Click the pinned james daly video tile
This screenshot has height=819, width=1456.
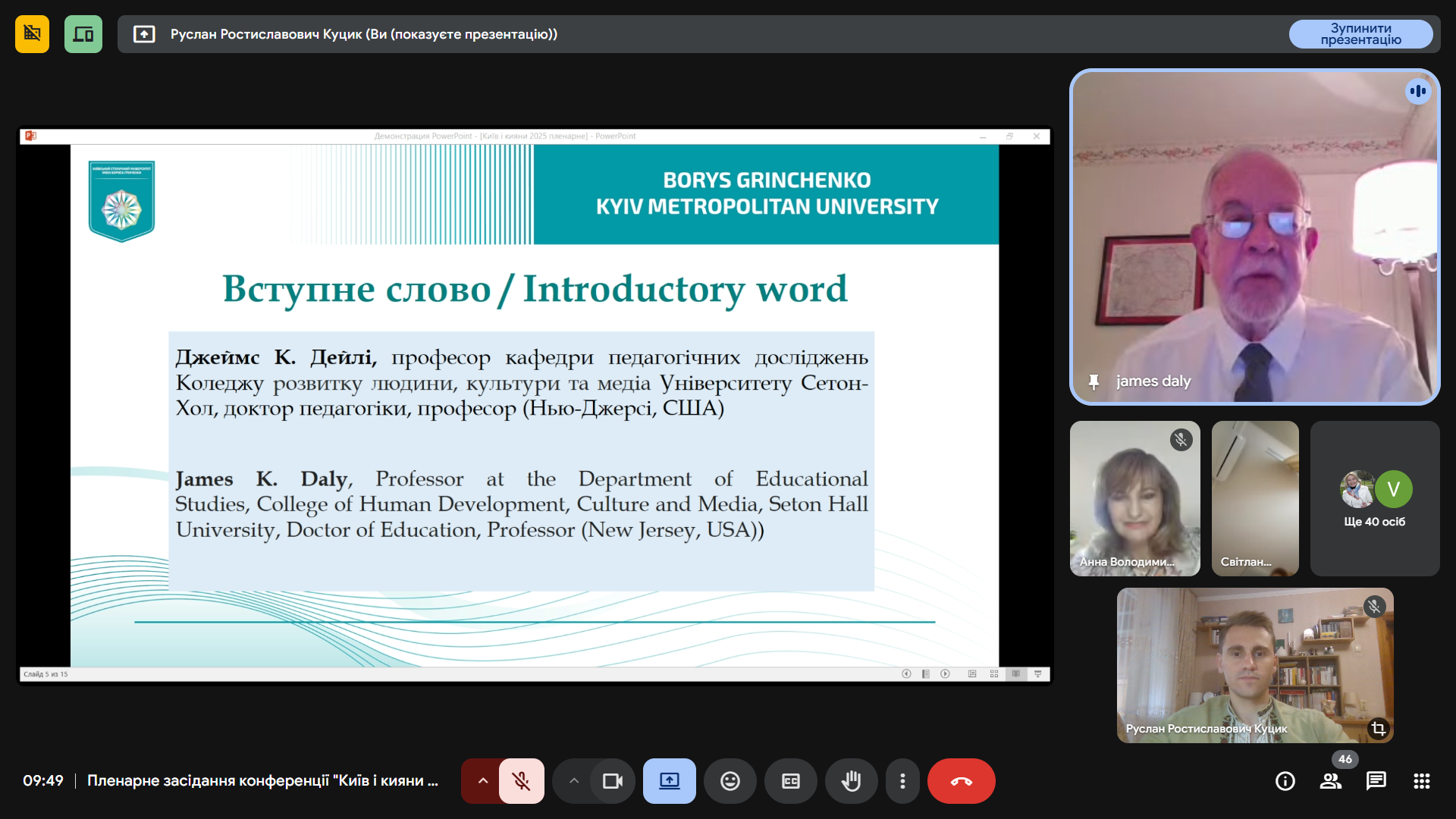point(1254,237)
